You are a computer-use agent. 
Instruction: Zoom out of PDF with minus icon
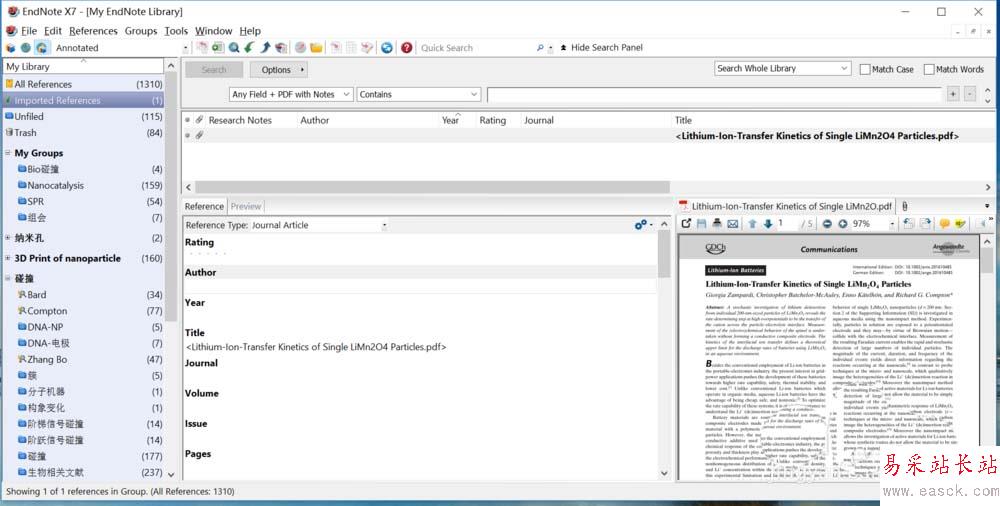click(x=827, y=224)
